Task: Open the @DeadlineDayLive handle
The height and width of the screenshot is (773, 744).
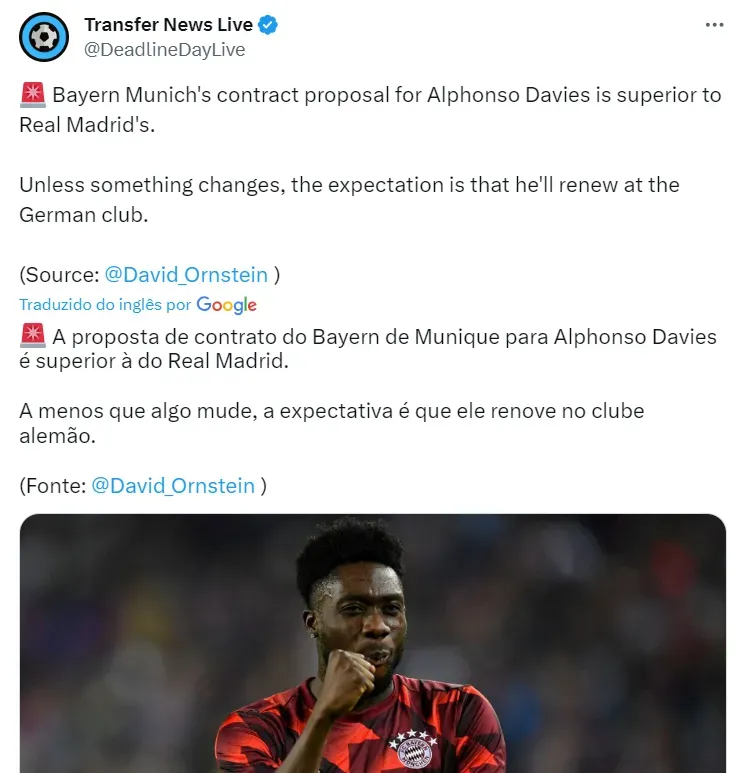Action: pyautogui.click(x=165, y=50)
